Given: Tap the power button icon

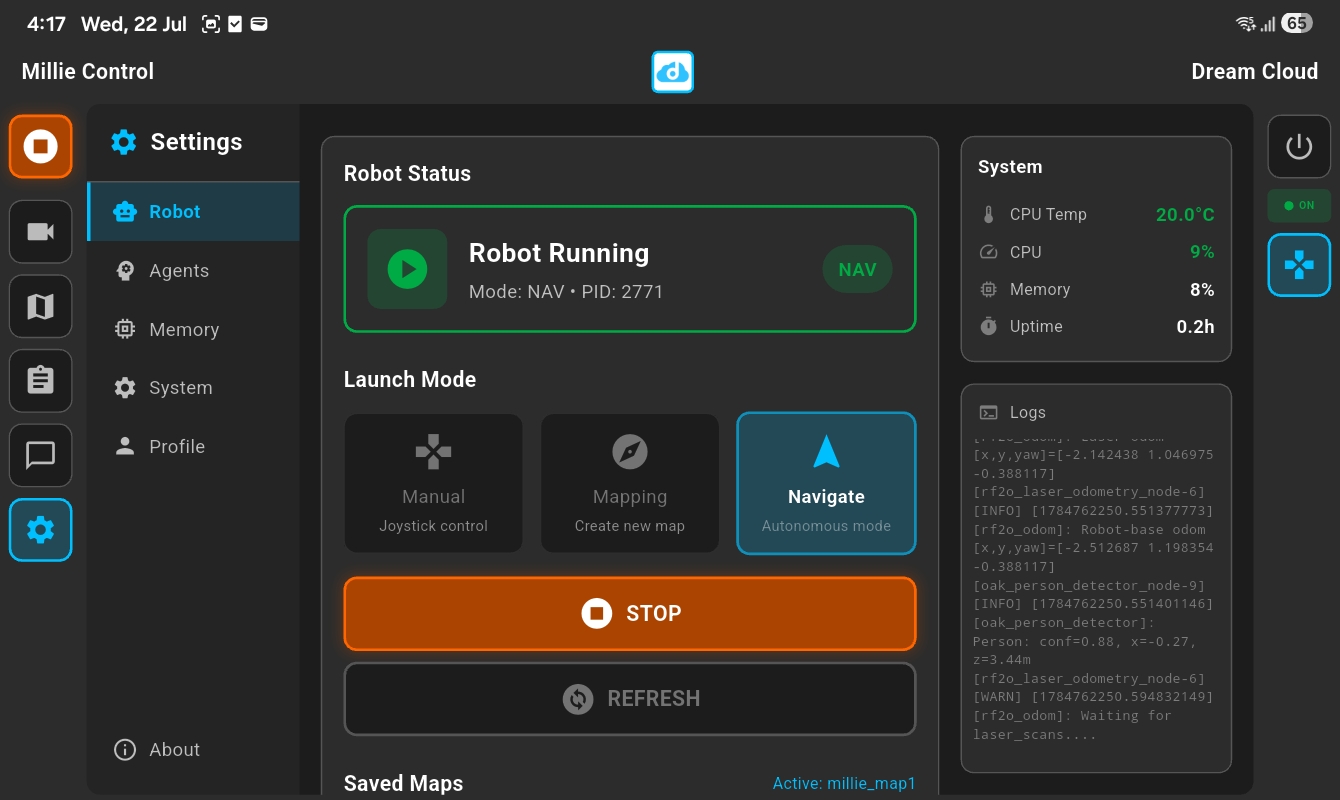Looking at the screenshot, I should (x=1299, y=147).
